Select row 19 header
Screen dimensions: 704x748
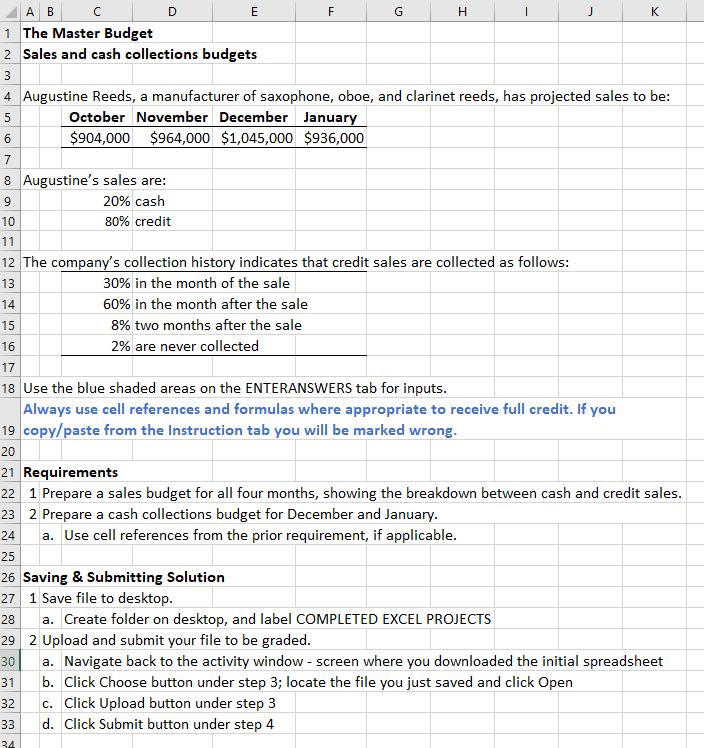point(10,419)
